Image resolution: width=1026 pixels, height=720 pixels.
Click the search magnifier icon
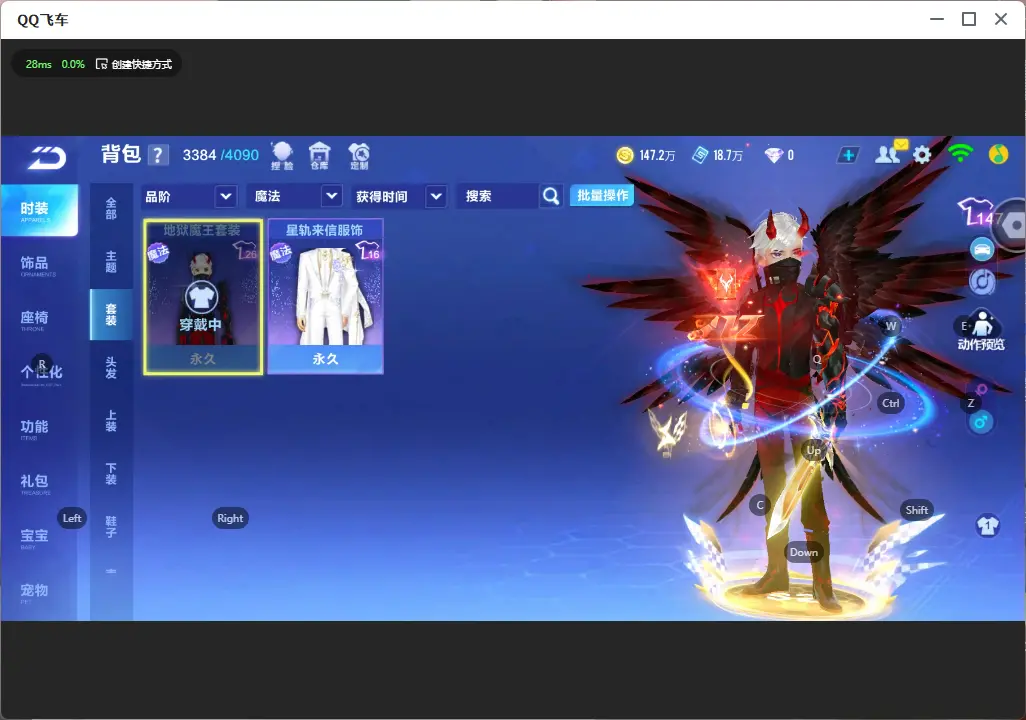[551, 196]
